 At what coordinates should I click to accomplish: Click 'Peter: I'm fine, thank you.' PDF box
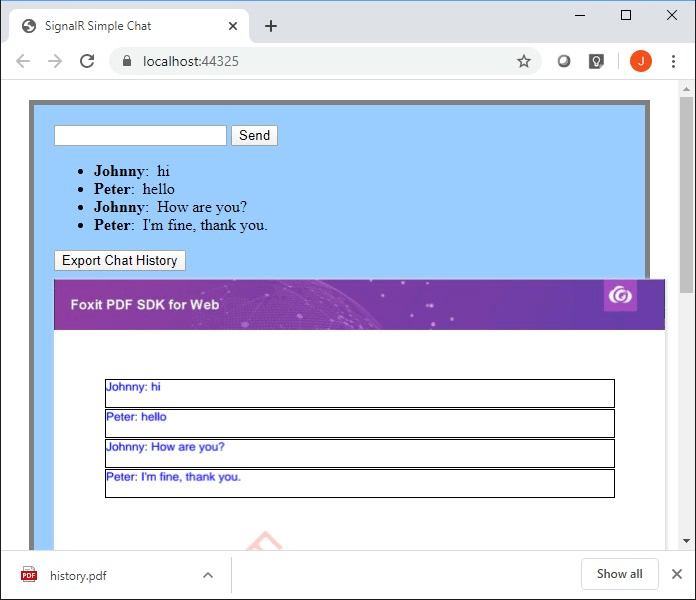(360, 483)
